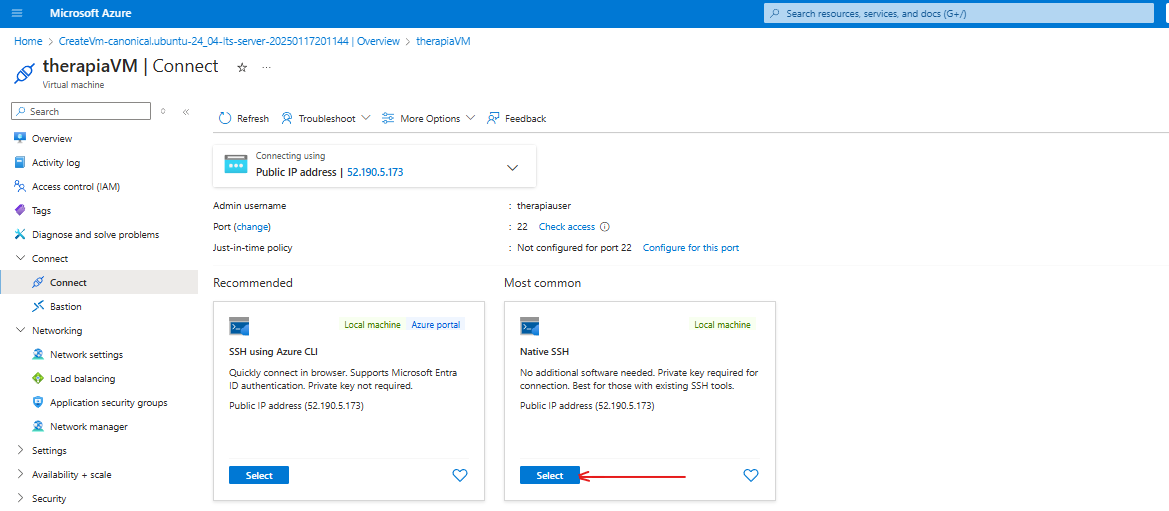
Task: Click Configure for this port link
Action: tap(691, 248)
